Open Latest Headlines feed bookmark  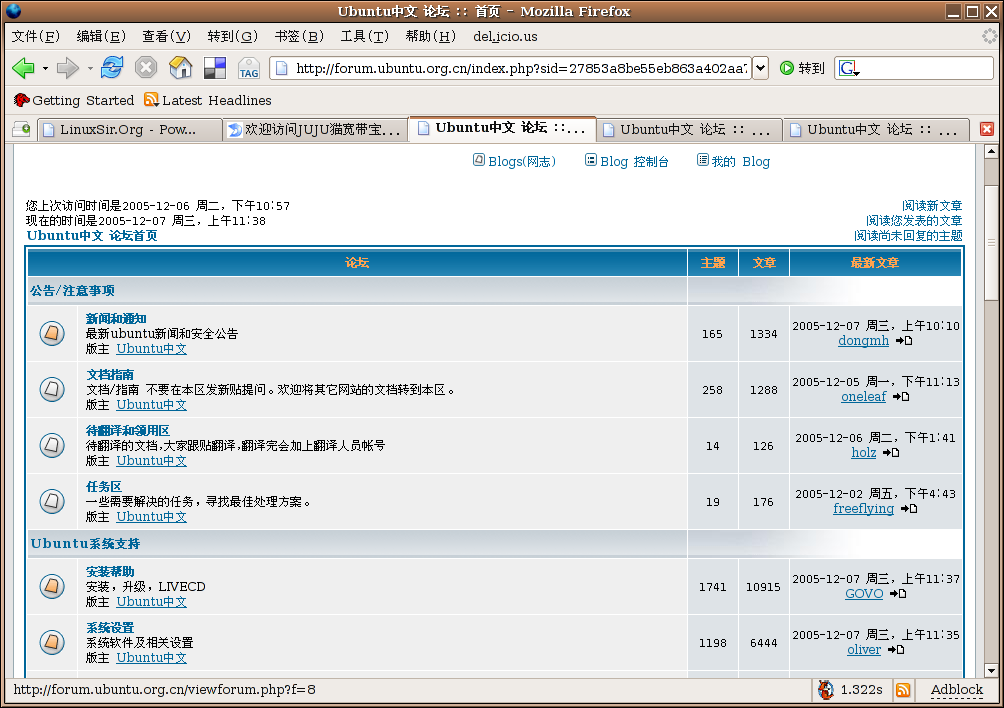208,101
